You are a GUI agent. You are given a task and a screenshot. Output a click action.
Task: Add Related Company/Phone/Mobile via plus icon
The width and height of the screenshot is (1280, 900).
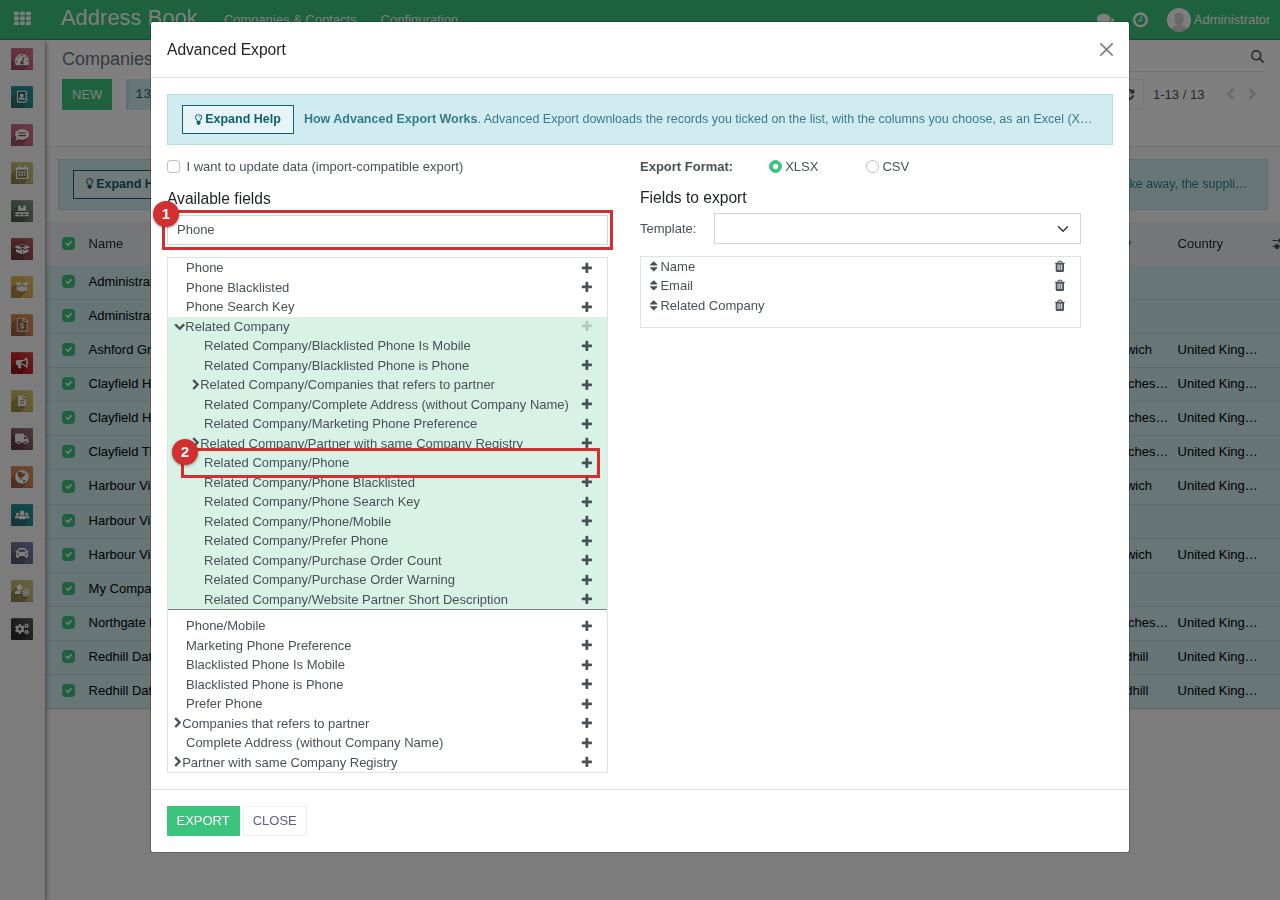click(x=587, y=521)
